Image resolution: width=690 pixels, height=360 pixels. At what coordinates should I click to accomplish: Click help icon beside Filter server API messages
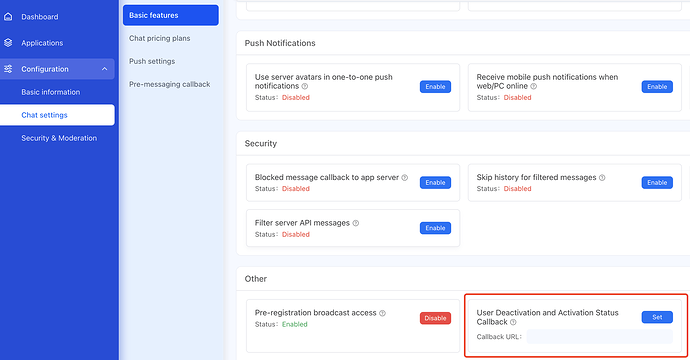click(x=356, y=223)
